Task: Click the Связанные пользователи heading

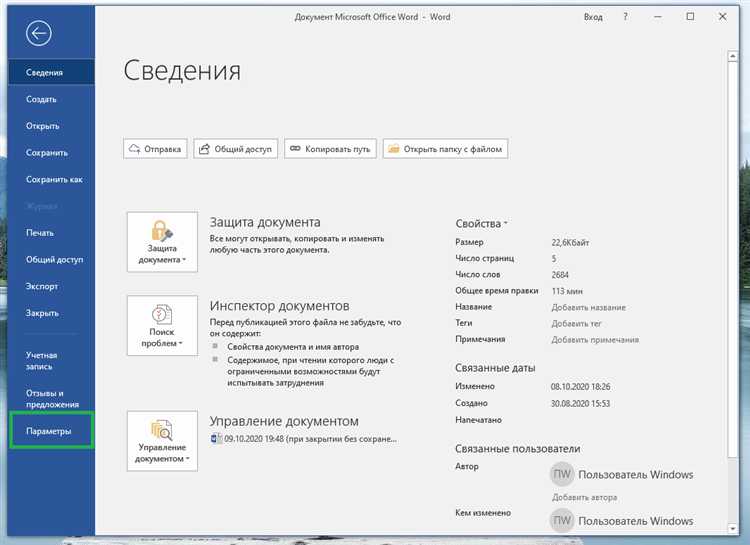Action: coord(518,449)
